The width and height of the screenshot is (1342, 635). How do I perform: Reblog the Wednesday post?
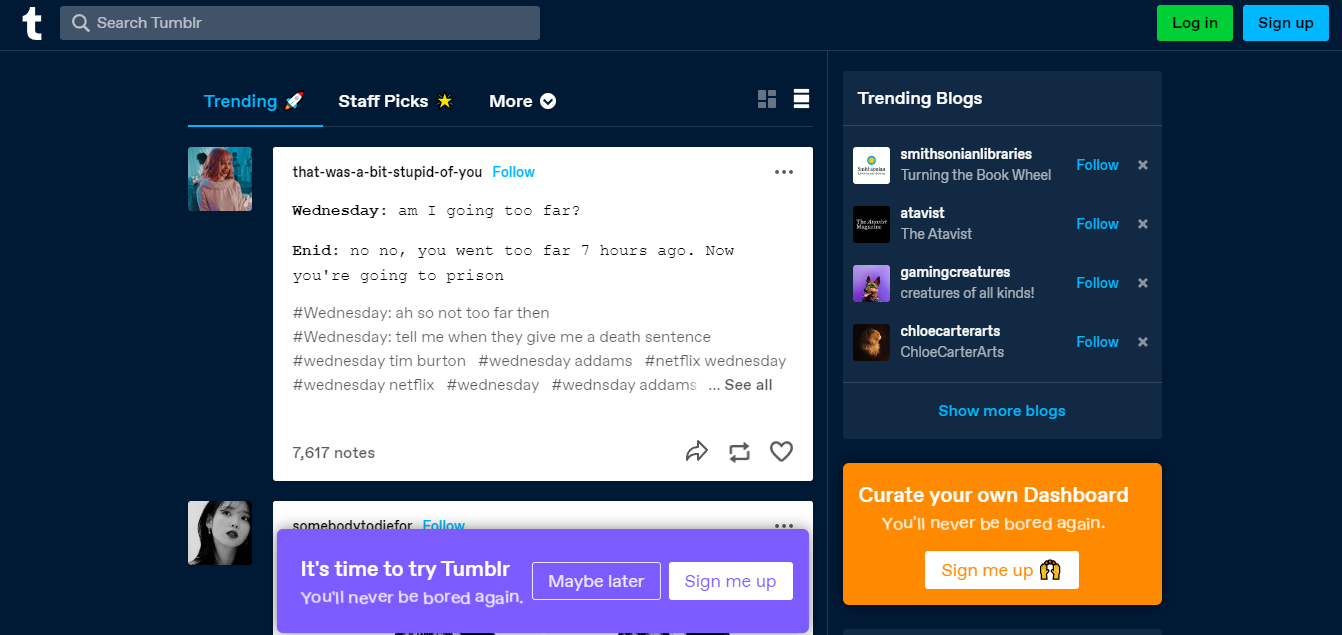(739, 452)
